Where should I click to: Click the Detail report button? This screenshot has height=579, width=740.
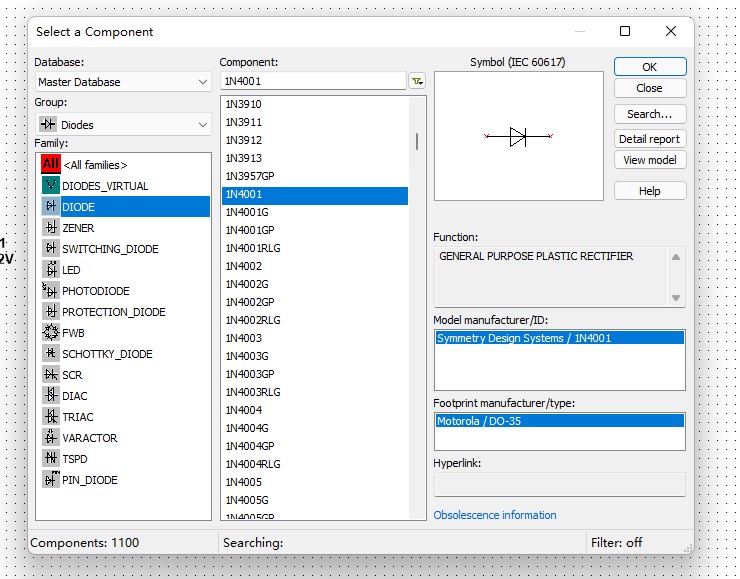pos(650,139)
